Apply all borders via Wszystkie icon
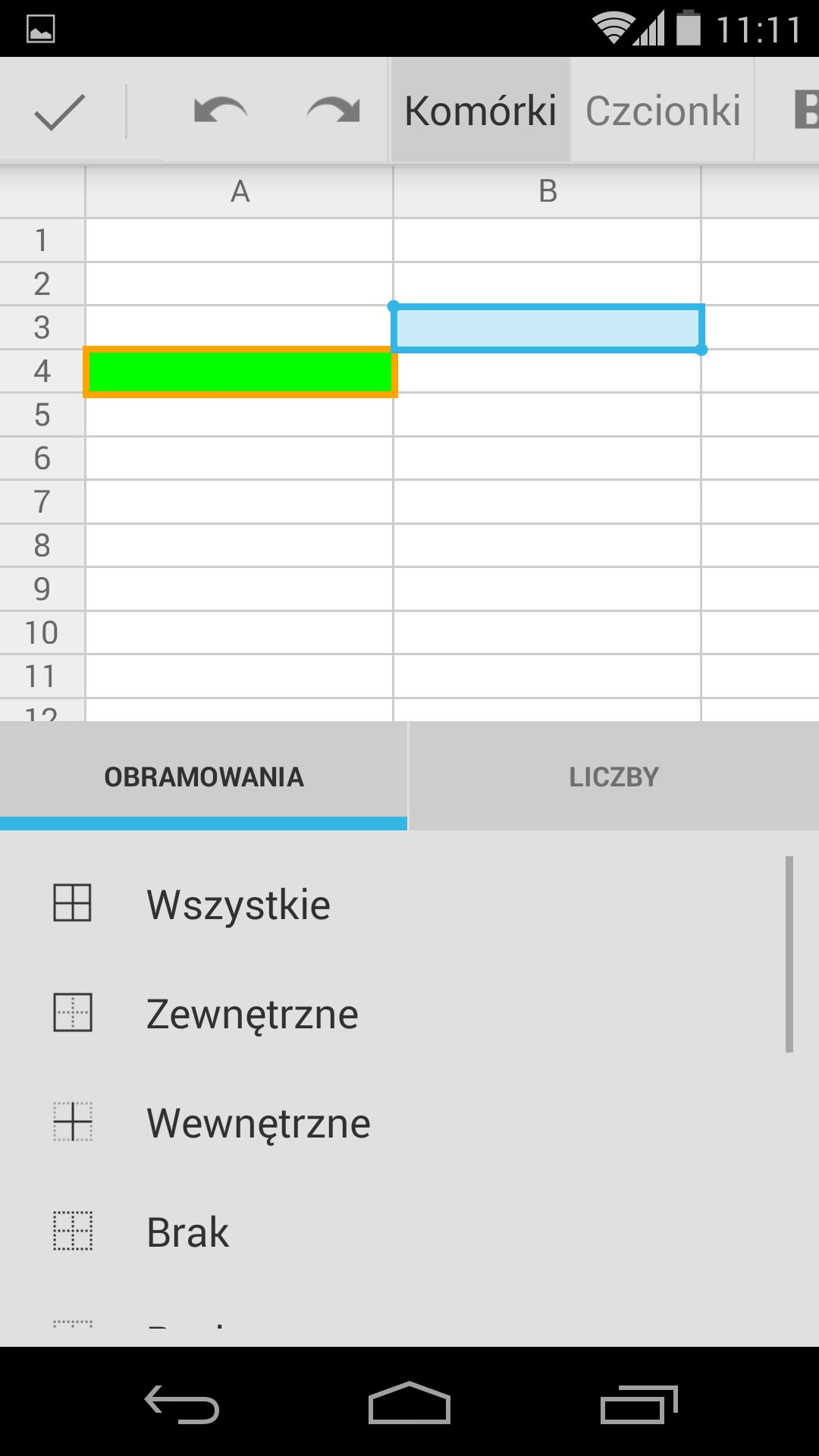The width and height of the screenshot is (819, 1456). click(73, 903)
